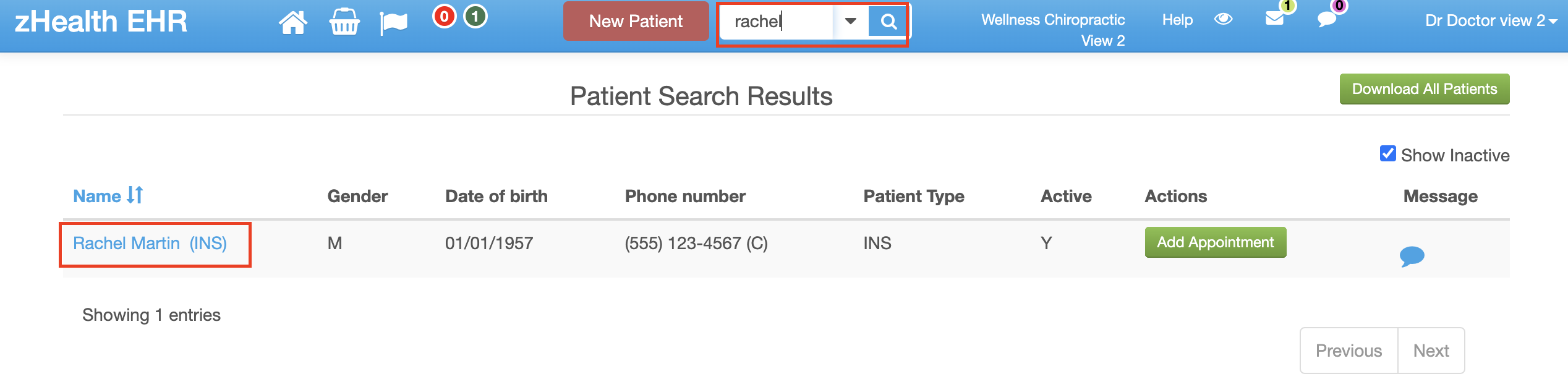Open the chat bubbles notification icon
1568x387 pixels.
(x=1327, y=19)
